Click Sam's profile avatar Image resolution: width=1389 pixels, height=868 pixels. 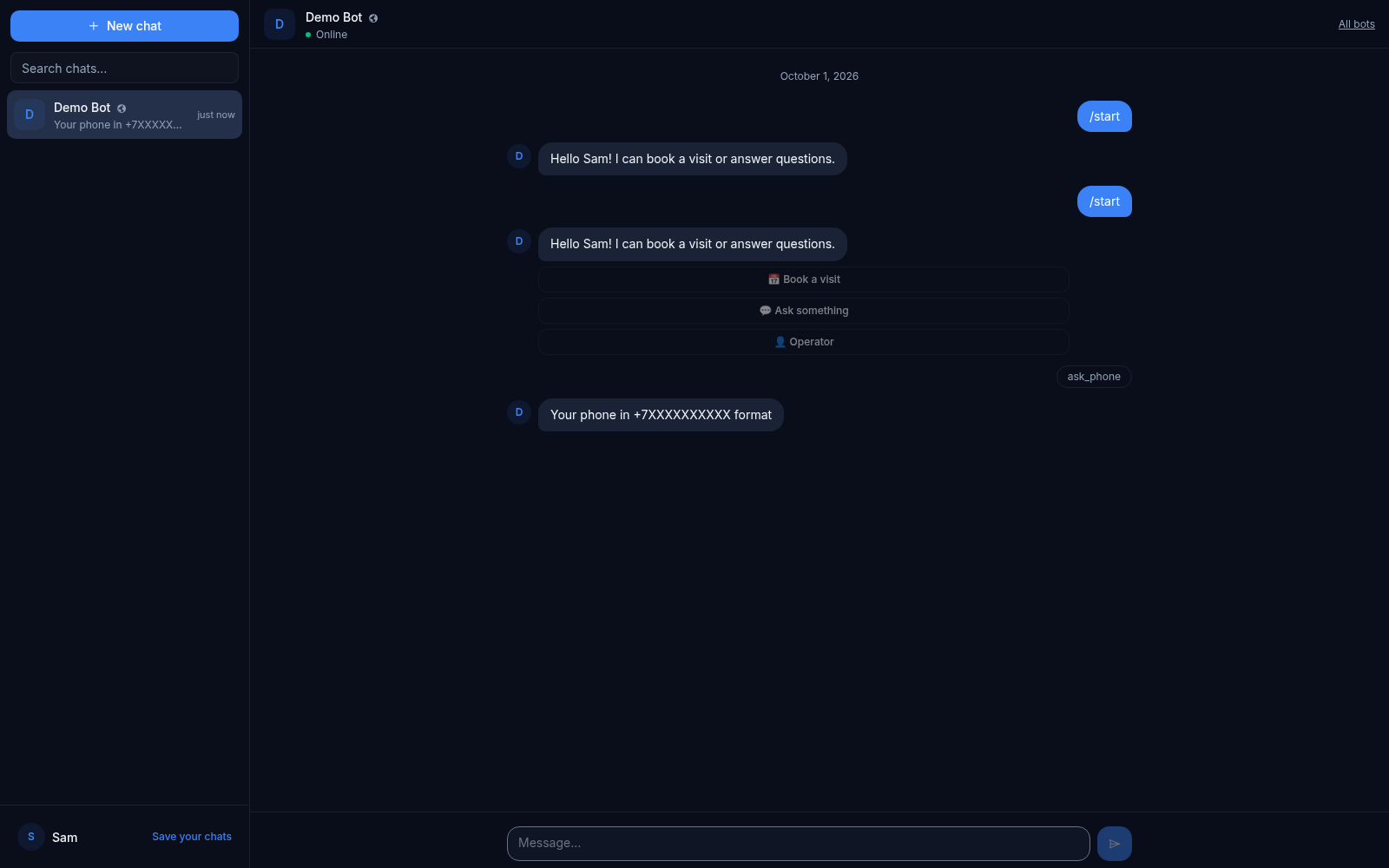coord(31,837)
